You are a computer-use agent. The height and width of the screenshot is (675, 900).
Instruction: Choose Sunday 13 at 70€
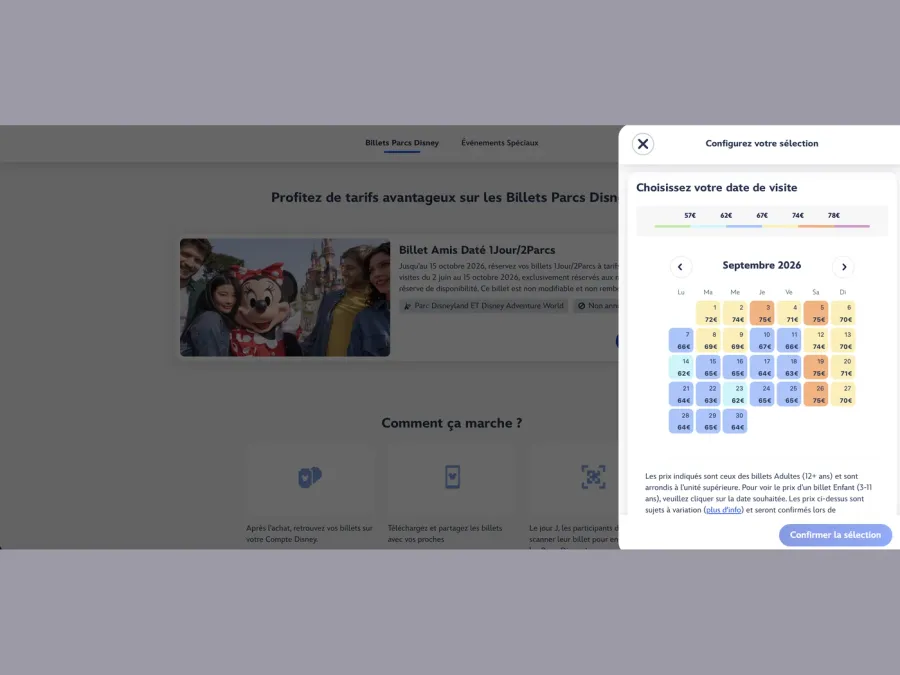coord(843,340)
